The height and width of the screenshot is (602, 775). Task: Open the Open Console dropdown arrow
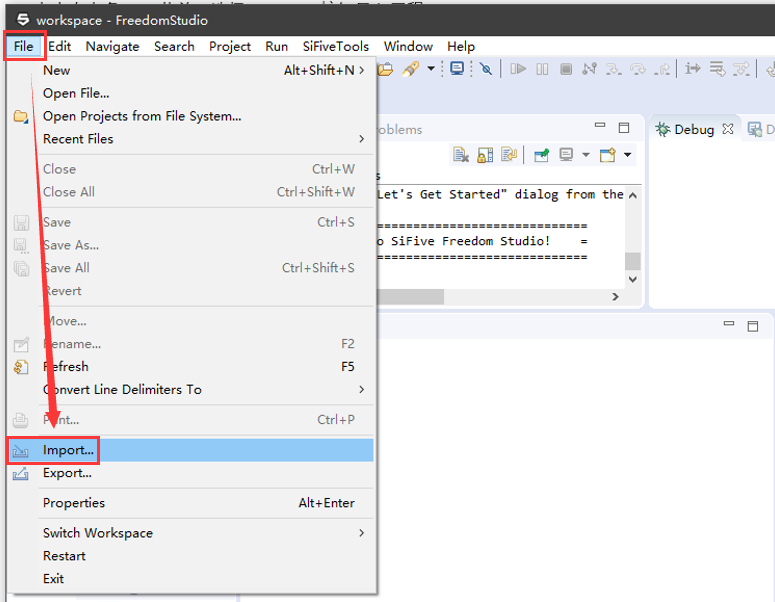pyautogui.click(x=627, y=155)
